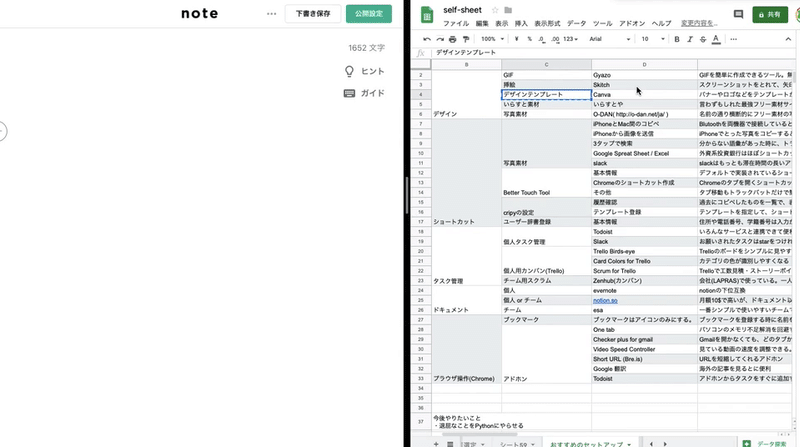Open the データ menu
This screenshot has height=447, width=800.
coord(577,23)
